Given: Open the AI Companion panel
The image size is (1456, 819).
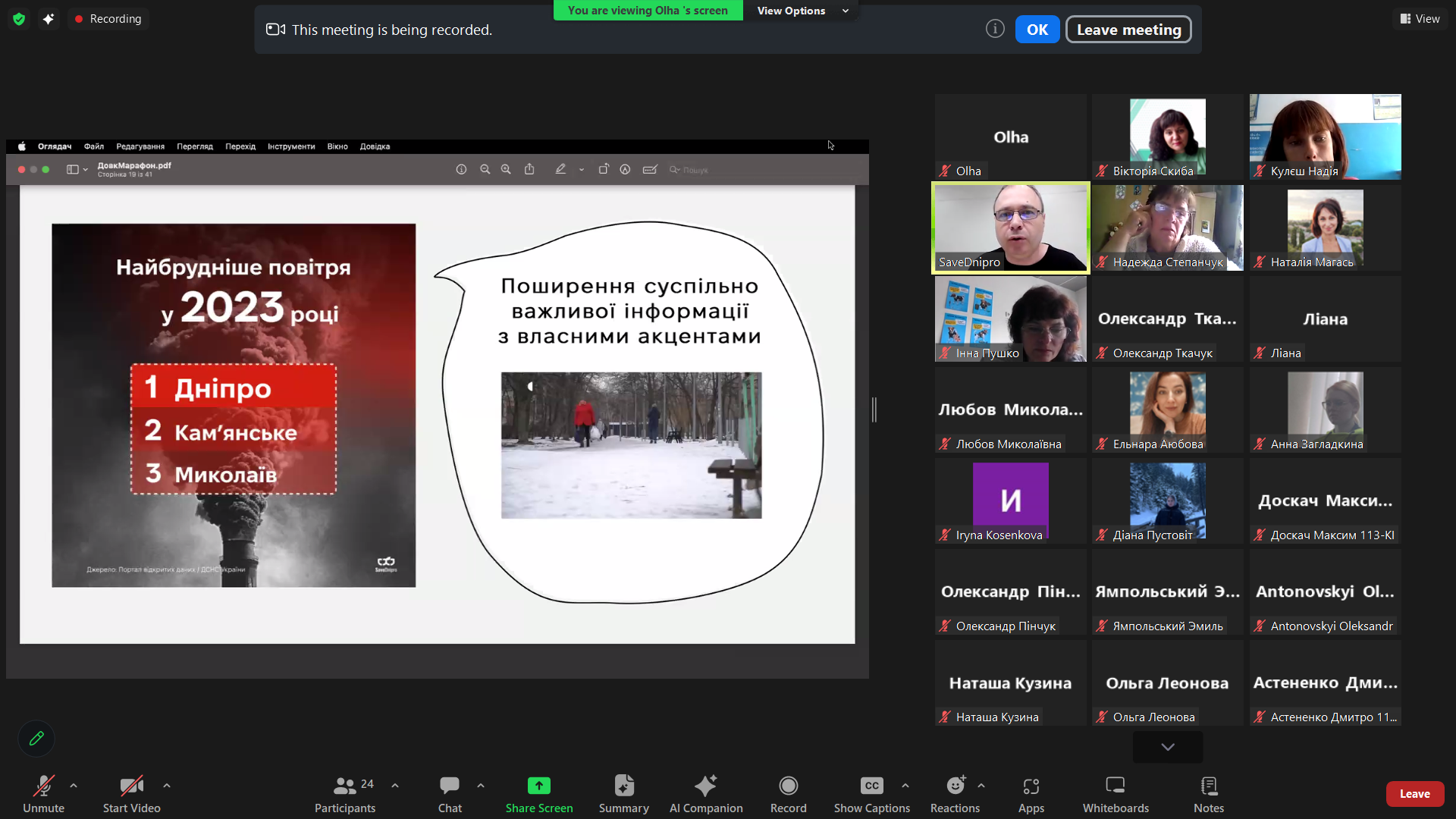Looking at the screenshot, I should (705, 793).
